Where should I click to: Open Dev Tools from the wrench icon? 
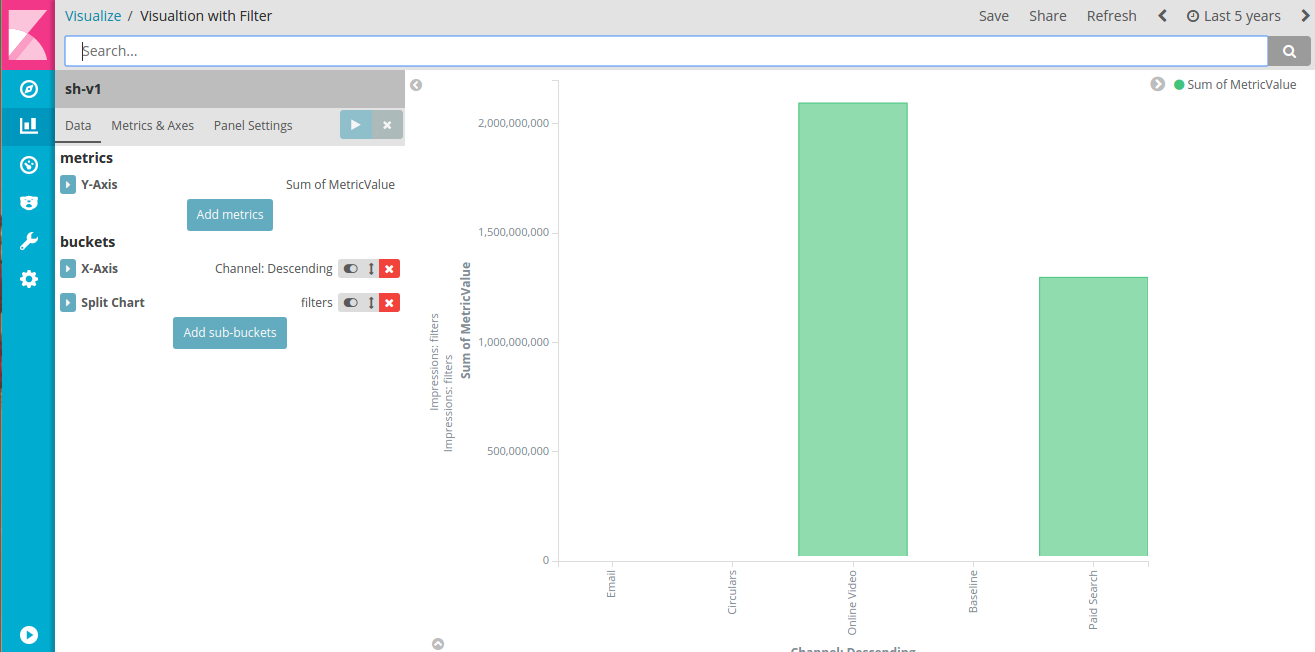28,241
